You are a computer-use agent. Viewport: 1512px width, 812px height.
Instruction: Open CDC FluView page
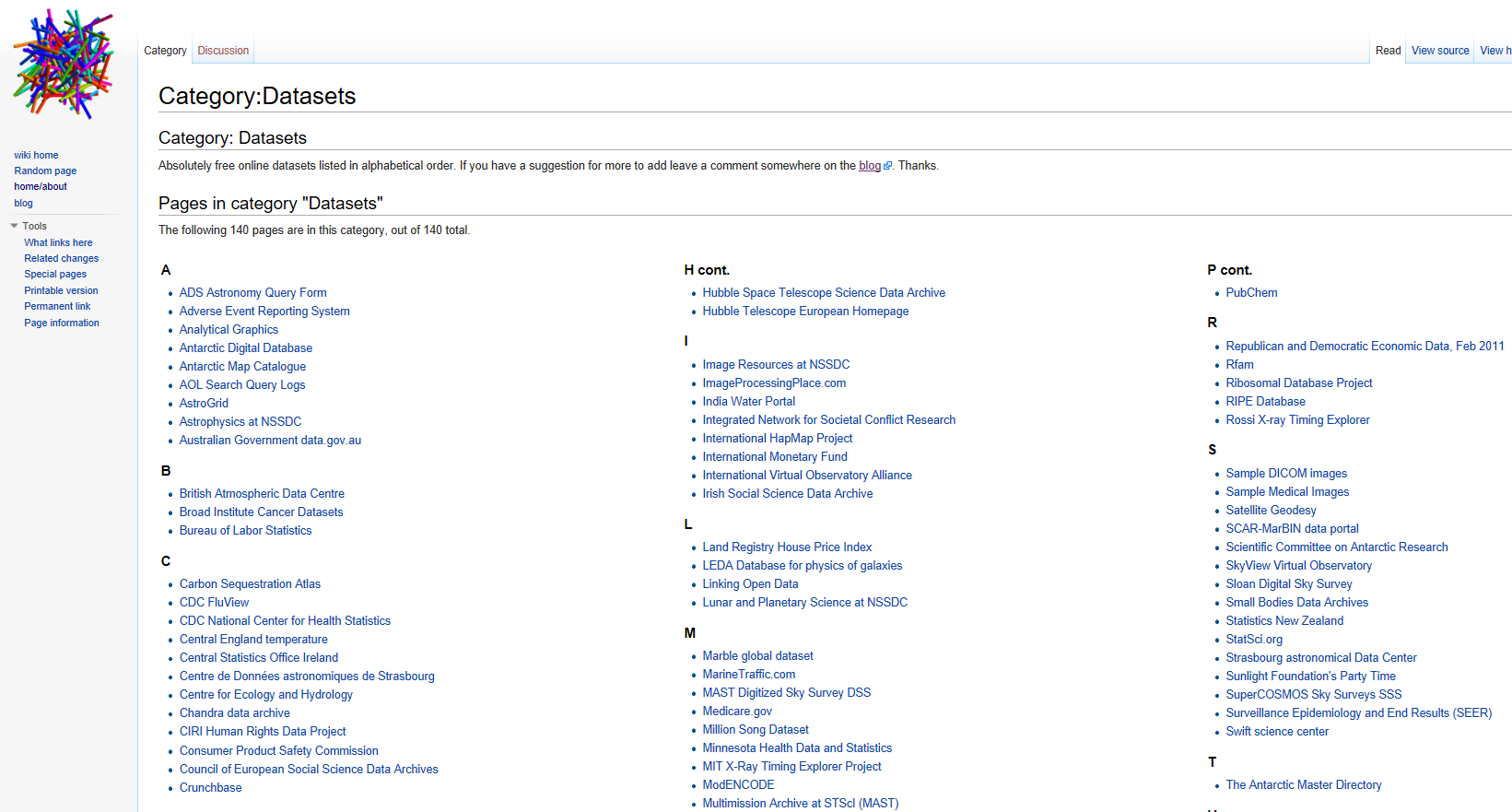(214, 602)
